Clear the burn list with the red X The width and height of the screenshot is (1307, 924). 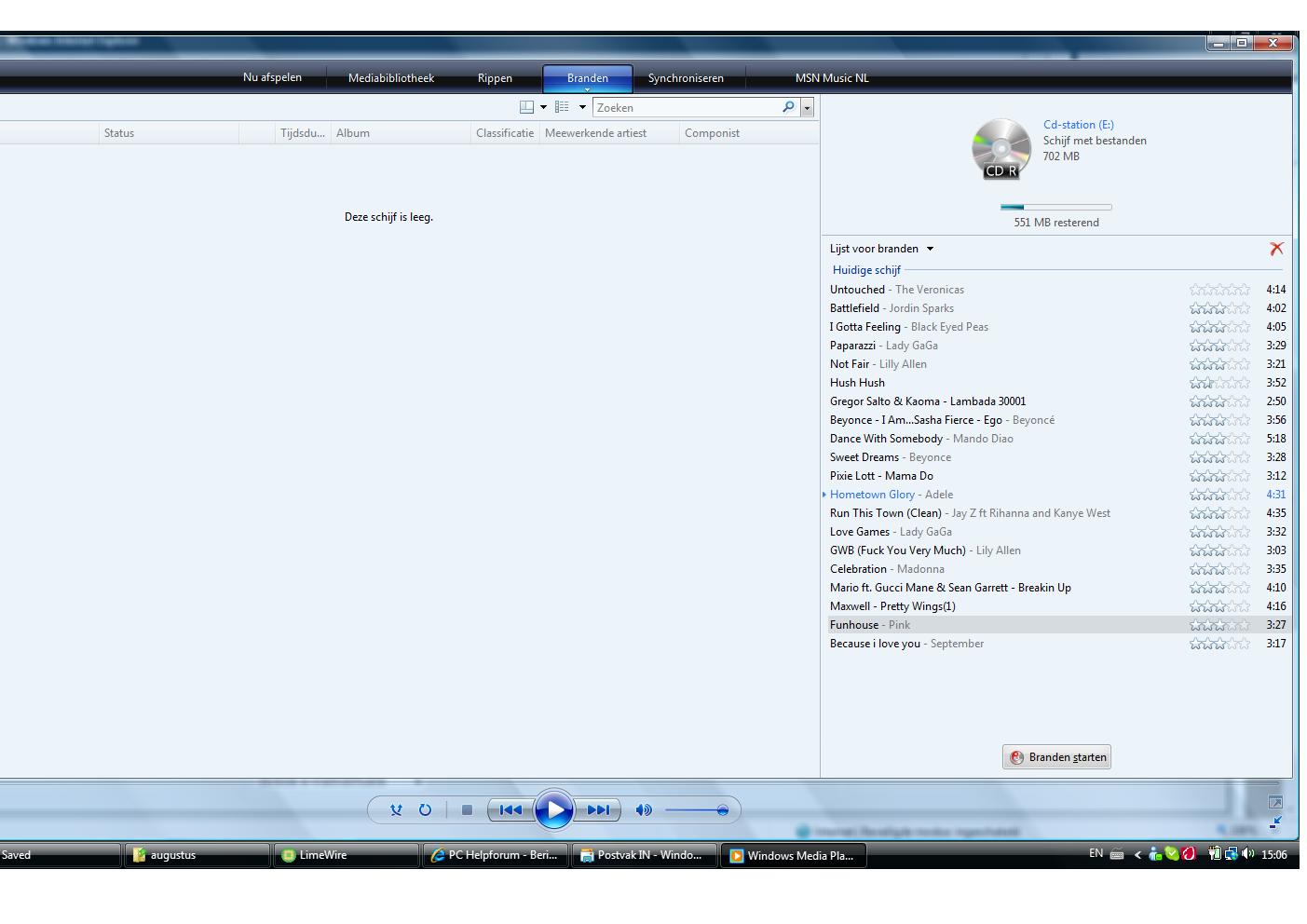[x=1276, y=249]
